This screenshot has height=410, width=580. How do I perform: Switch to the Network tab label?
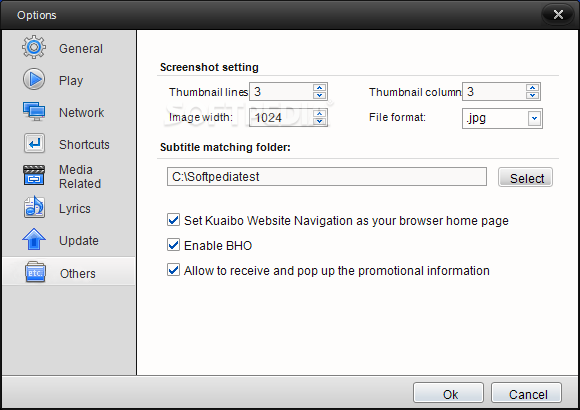tap(81, 112)
